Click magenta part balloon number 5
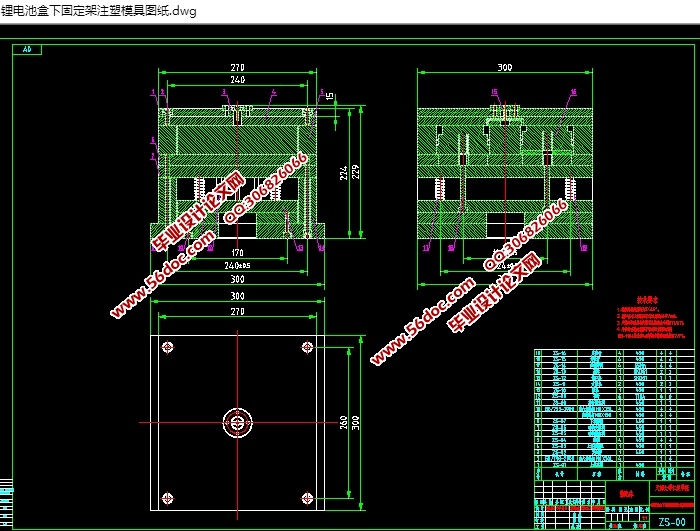This screenshot has height=531, width=700. point(321,92)
